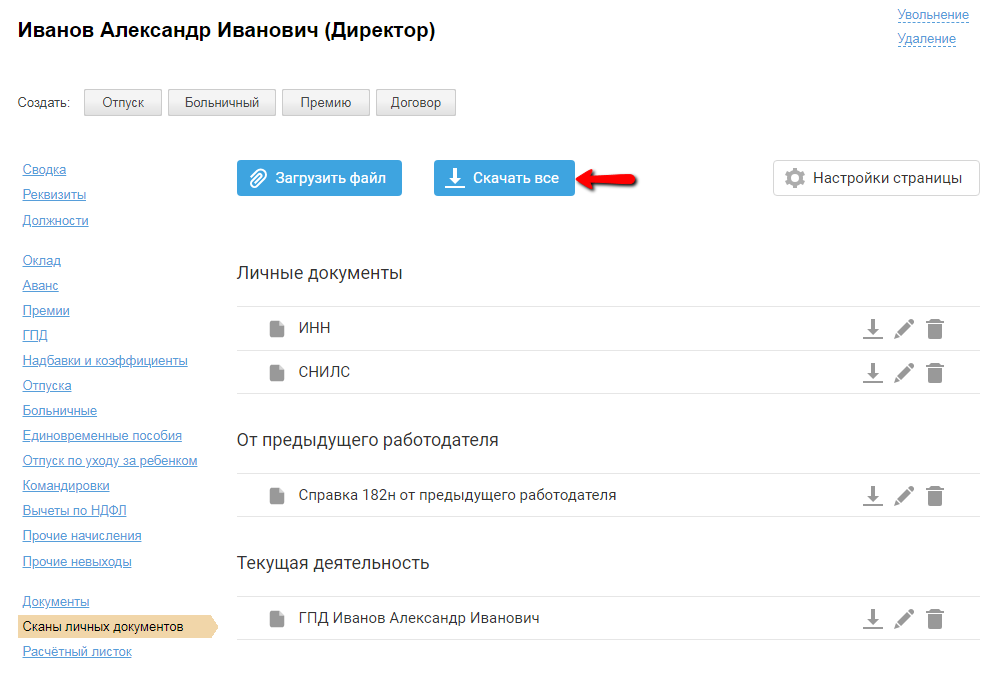This screenshot has height=674, width=990.
Task: Download the ИНН document file
Action: pyautogui.click(x=873, y=329)
